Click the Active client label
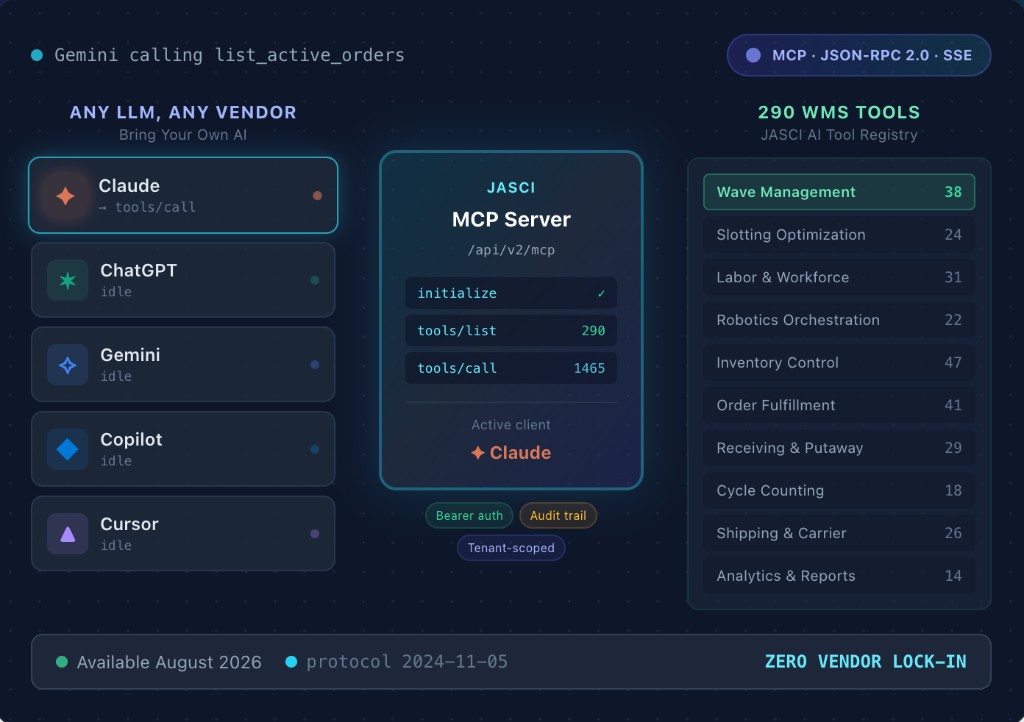Screen dimensions: 1024x722 [511, 425]
